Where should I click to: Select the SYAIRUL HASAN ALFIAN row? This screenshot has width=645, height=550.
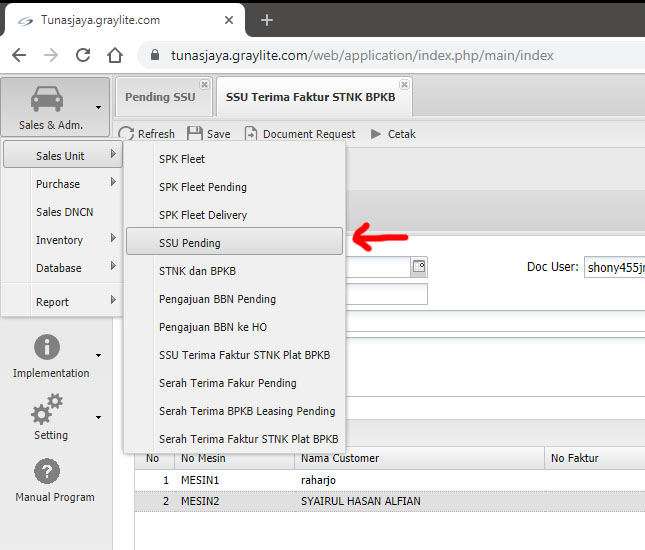point(360,501)
